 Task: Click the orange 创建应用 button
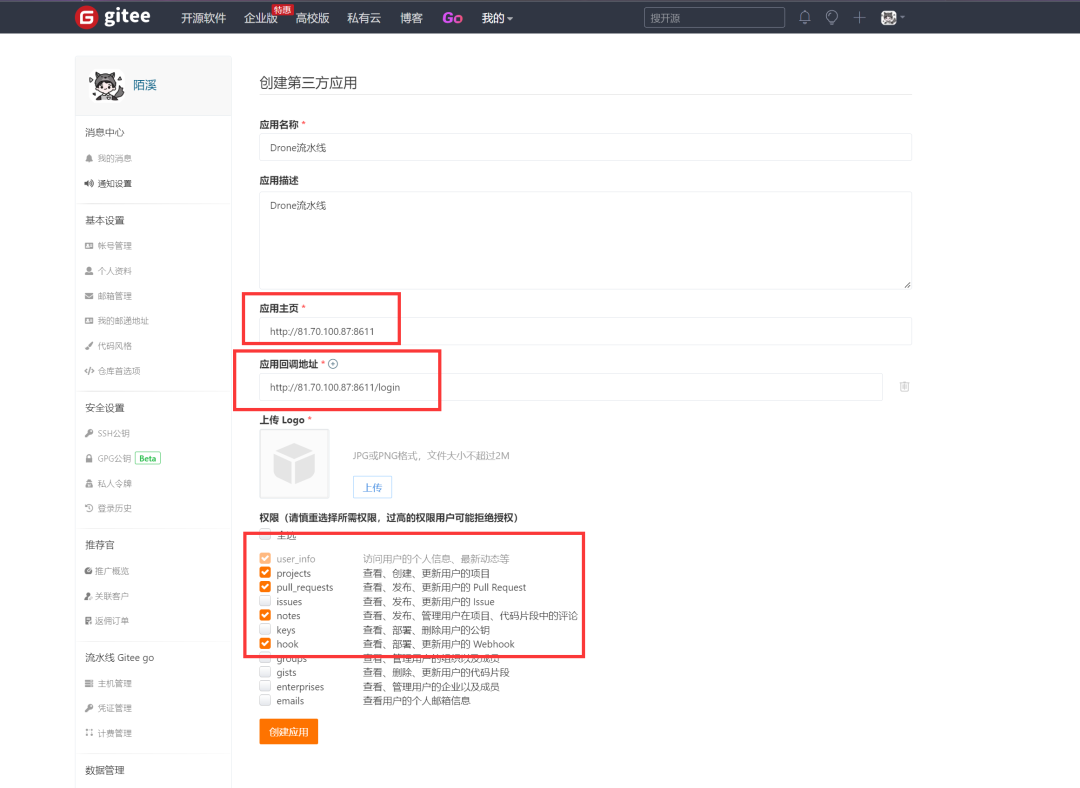coord(289,732)
